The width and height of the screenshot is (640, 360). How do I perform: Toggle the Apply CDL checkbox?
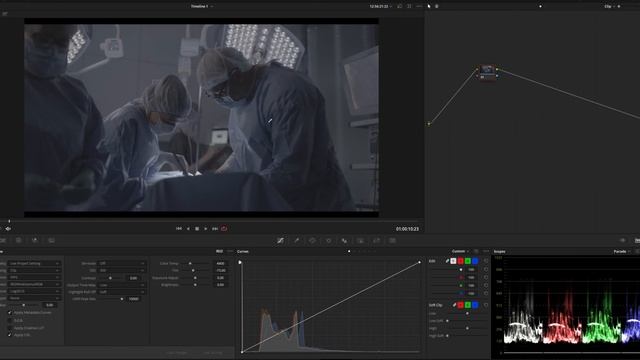click(10, 335)
